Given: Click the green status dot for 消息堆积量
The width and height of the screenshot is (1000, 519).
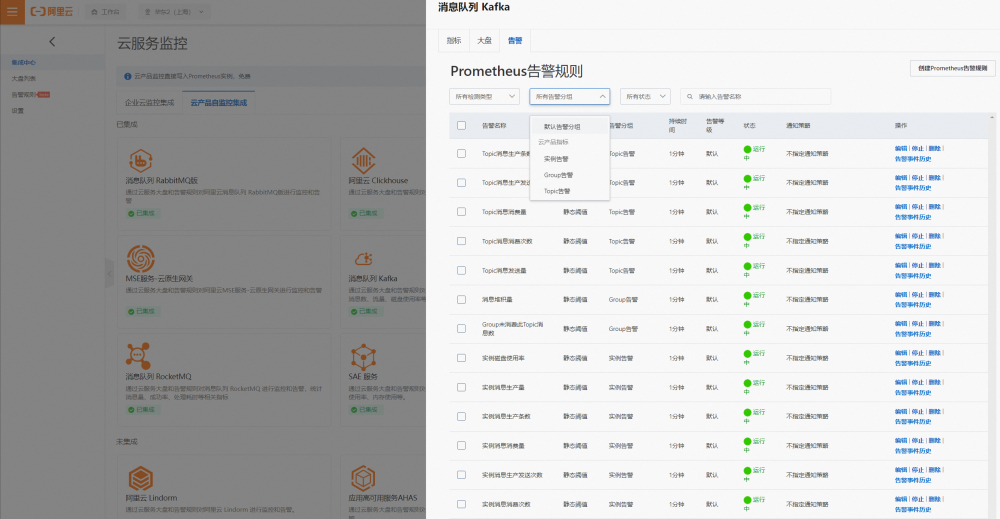Looking at the screenshot, I should (747, 296).
